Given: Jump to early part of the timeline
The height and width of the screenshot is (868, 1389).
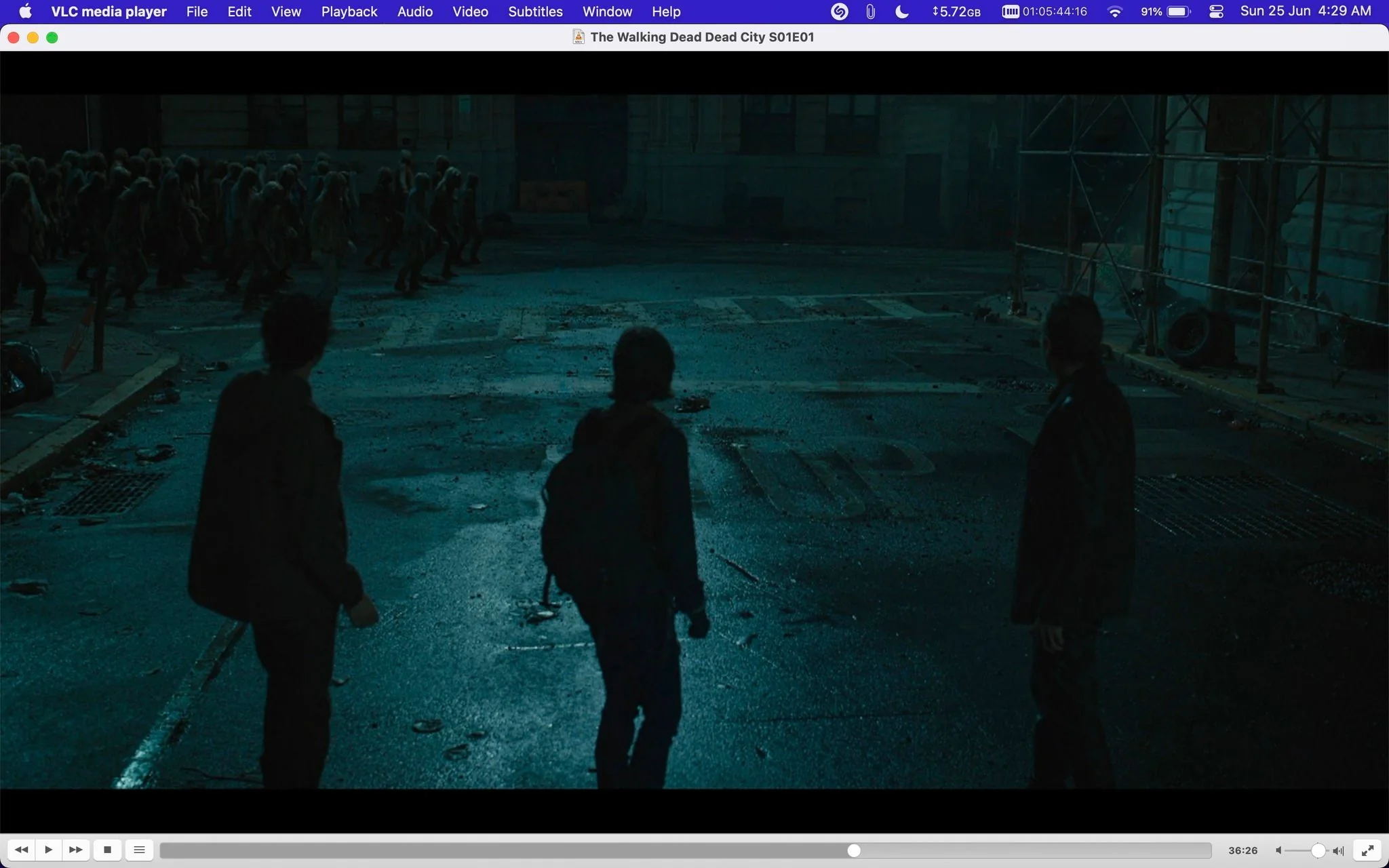Looking at the screenshot, I should click(x=271, y=850).
